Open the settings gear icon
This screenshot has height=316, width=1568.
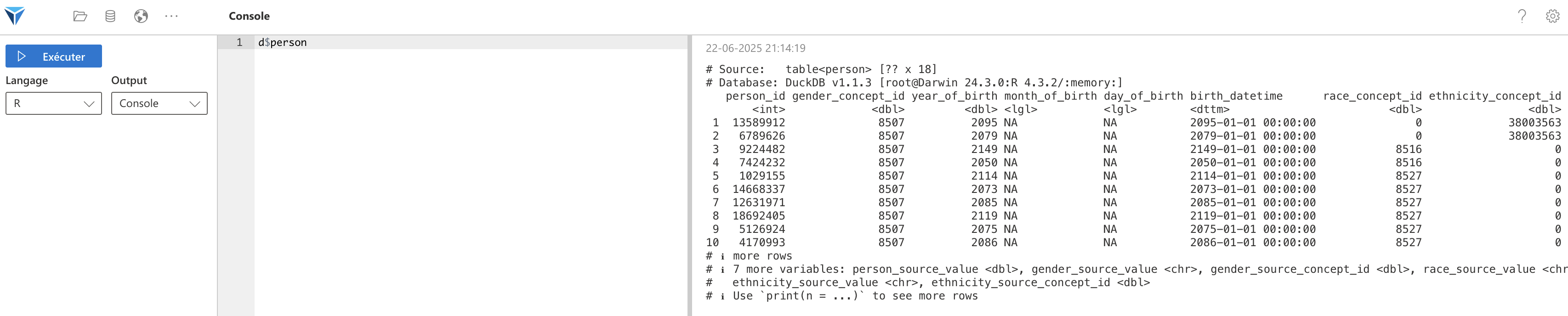pos(1552,17)
